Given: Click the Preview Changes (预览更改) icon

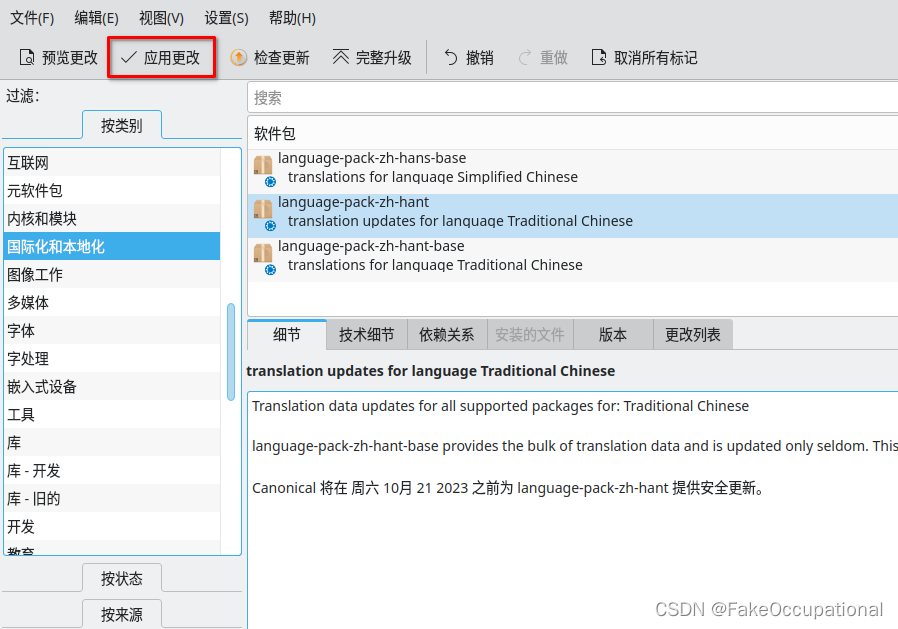Looking at the screenshot, I should coord(27,57).
